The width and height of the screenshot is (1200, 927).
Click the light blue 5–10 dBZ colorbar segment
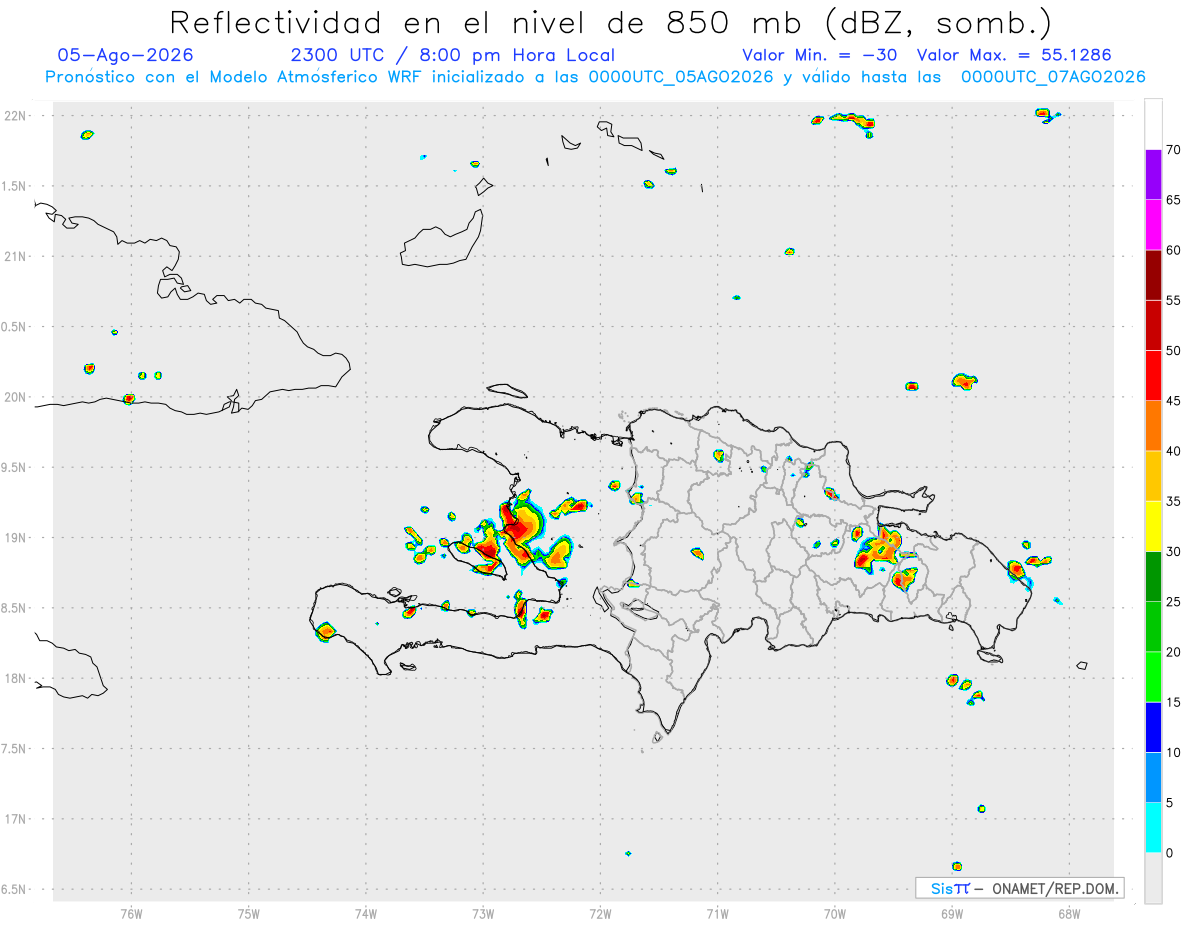click(x=1153, y=778)
